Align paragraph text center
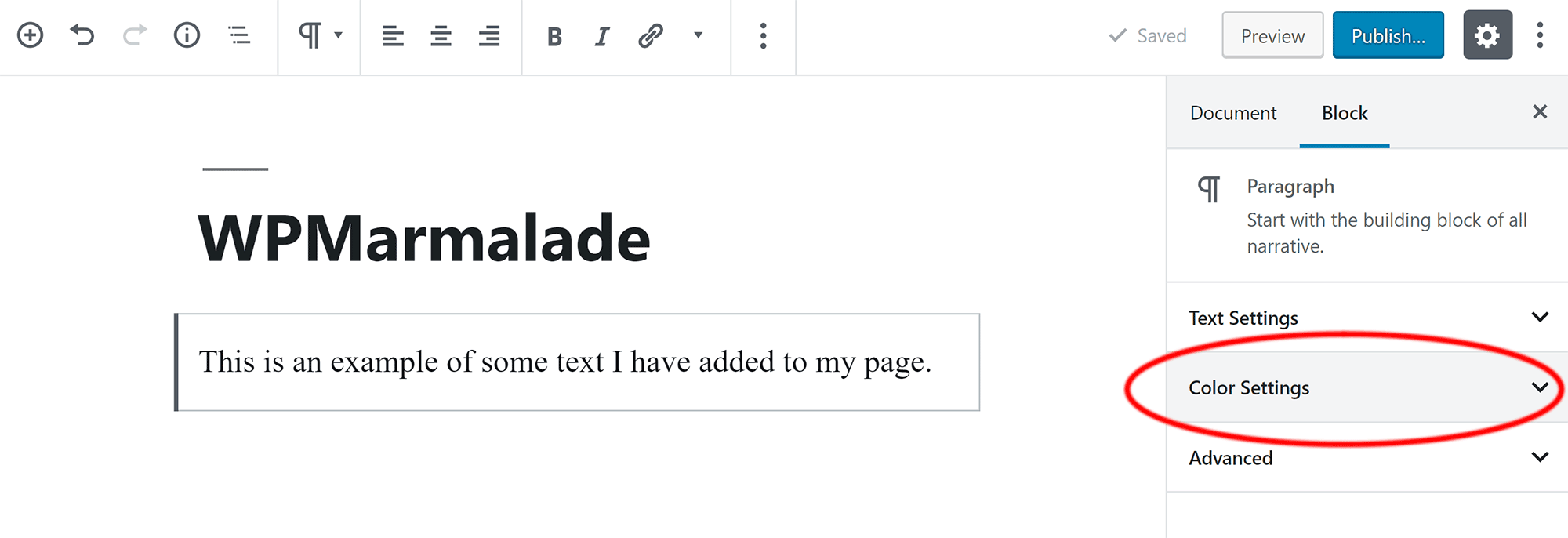Screen dimensions: 1568x538 point(441,35)
